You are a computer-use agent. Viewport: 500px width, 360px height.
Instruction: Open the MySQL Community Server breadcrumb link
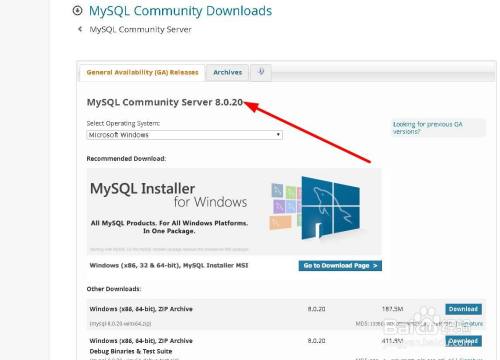point(140,29)
